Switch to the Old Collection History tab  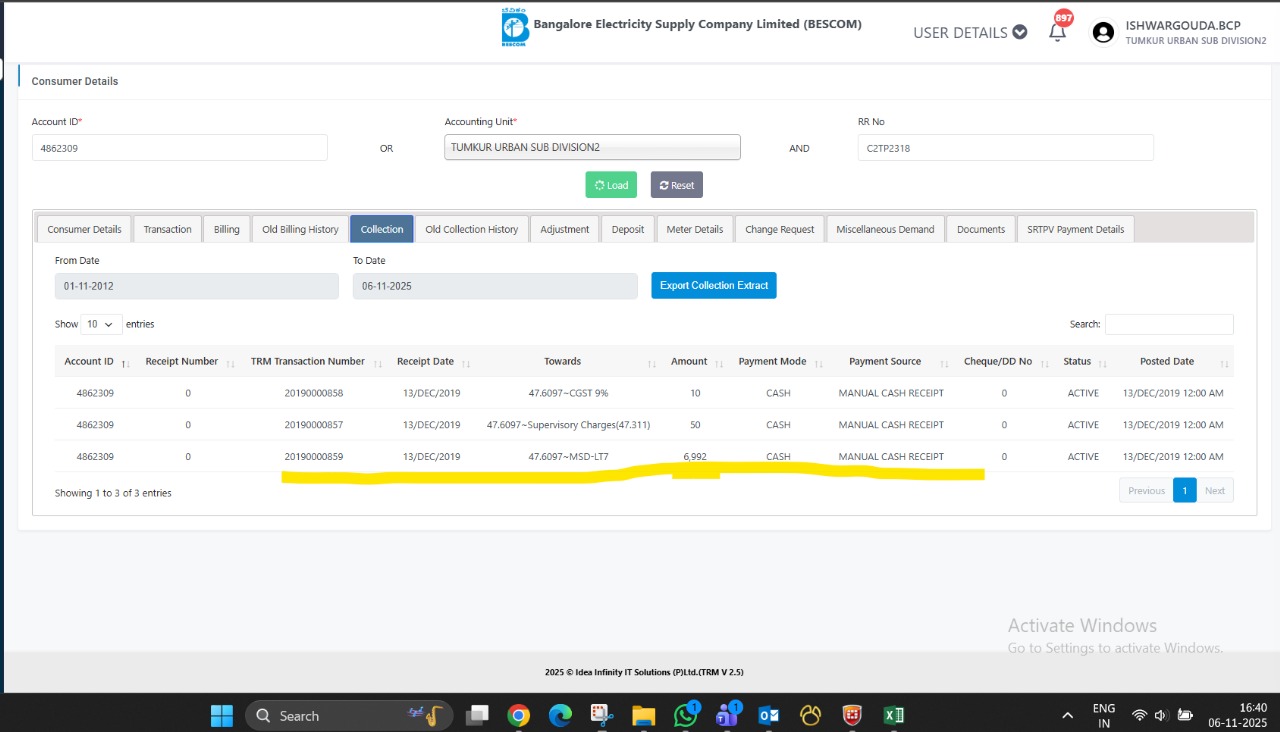click(x=471, y=229)
